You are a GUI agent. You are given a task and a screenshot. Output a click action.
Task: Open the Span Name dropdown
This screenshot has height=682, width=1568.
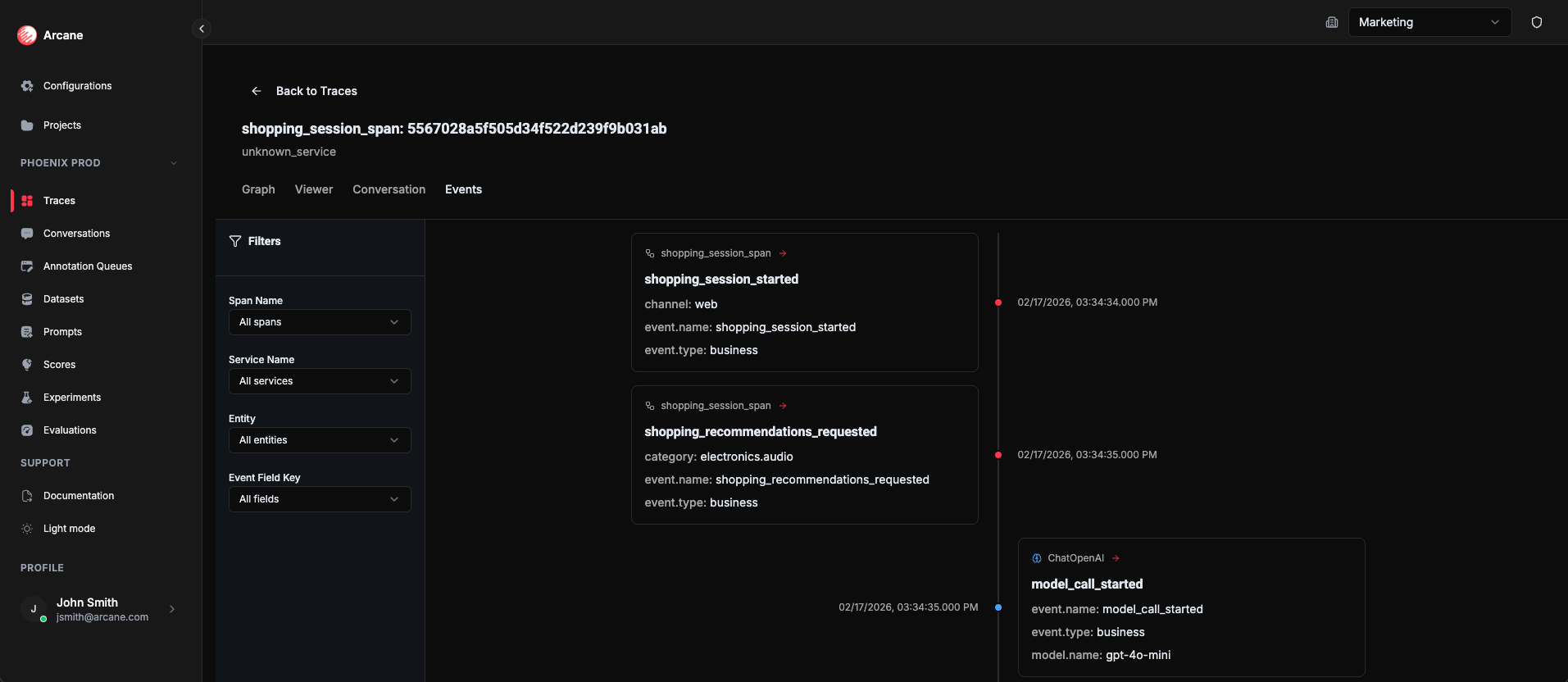320,322
